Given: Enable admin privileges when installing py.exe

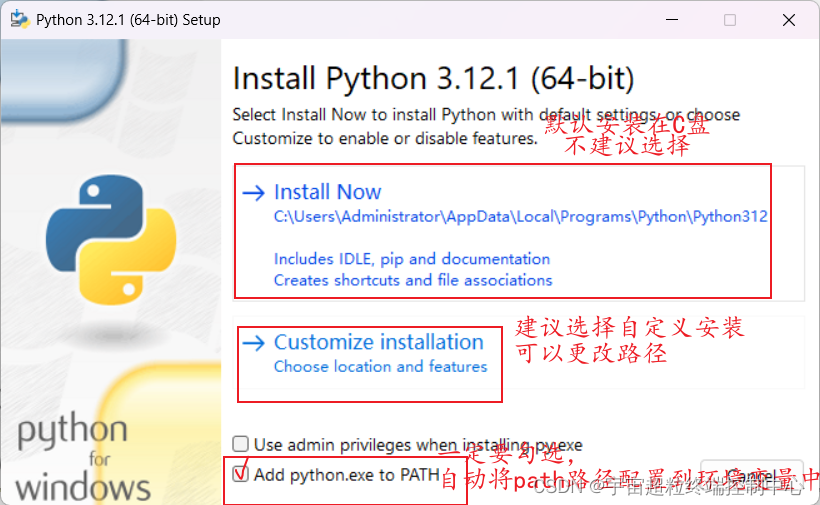Looking at the screenshot, I should click(x=240, y=444).
